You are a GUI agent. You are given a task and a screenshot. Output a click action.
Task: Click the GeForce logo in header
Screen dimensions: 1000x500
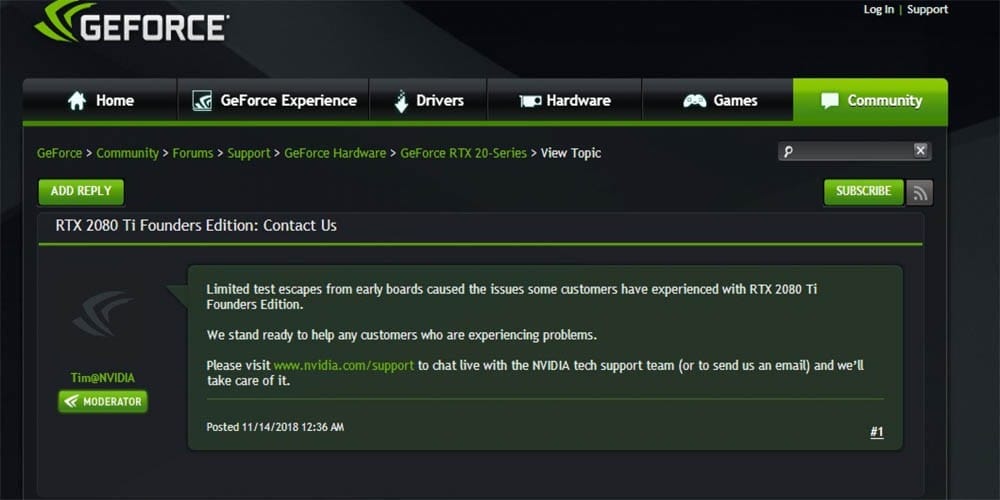click(130, 24)
